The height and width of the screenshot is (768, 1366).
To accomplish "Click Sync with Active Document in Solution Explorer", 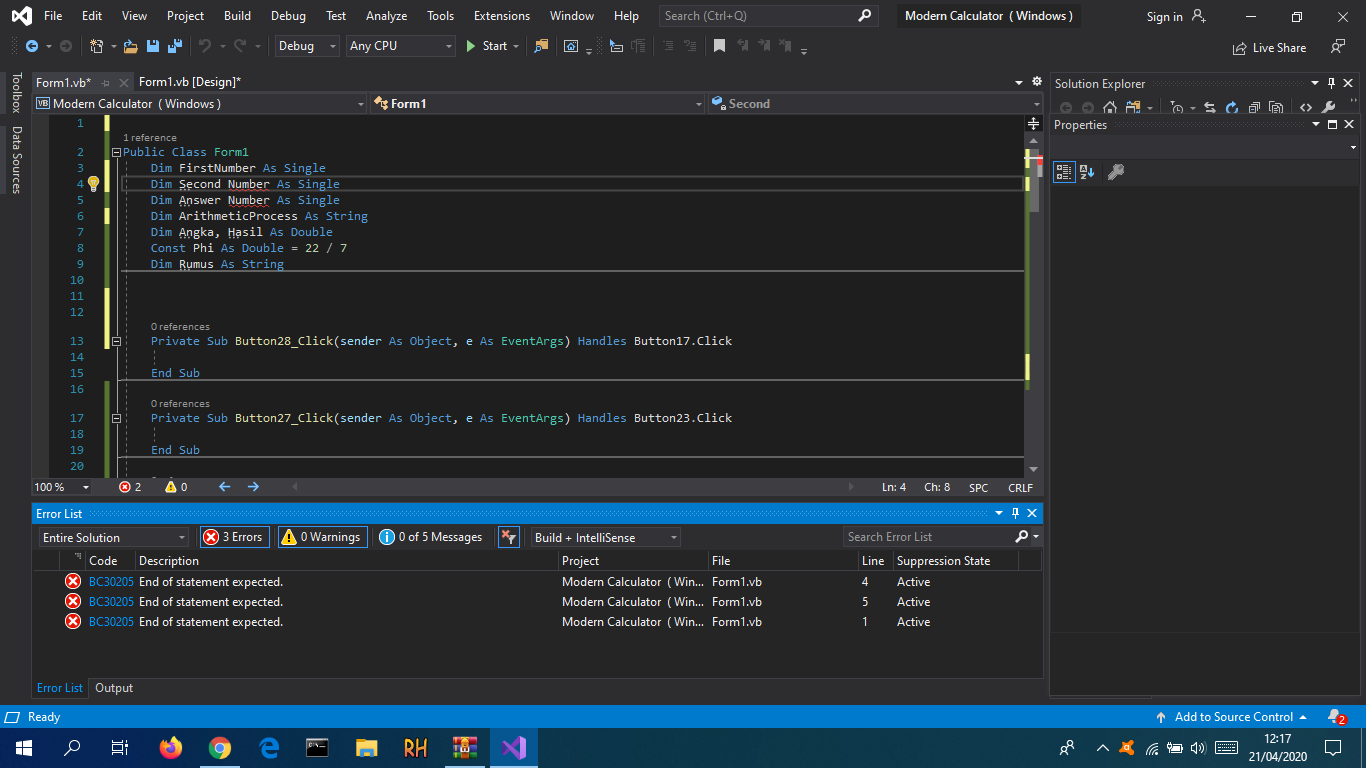I will pyautogui.click(x=1209, y=108).
